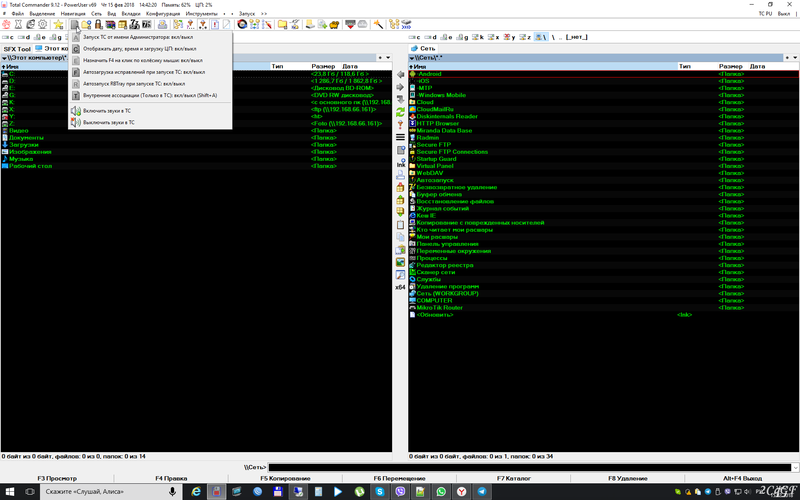Toggle 'Автозапуск RBTray при запуске TC'
Screen dimensions: 800x500
point(150,84)
